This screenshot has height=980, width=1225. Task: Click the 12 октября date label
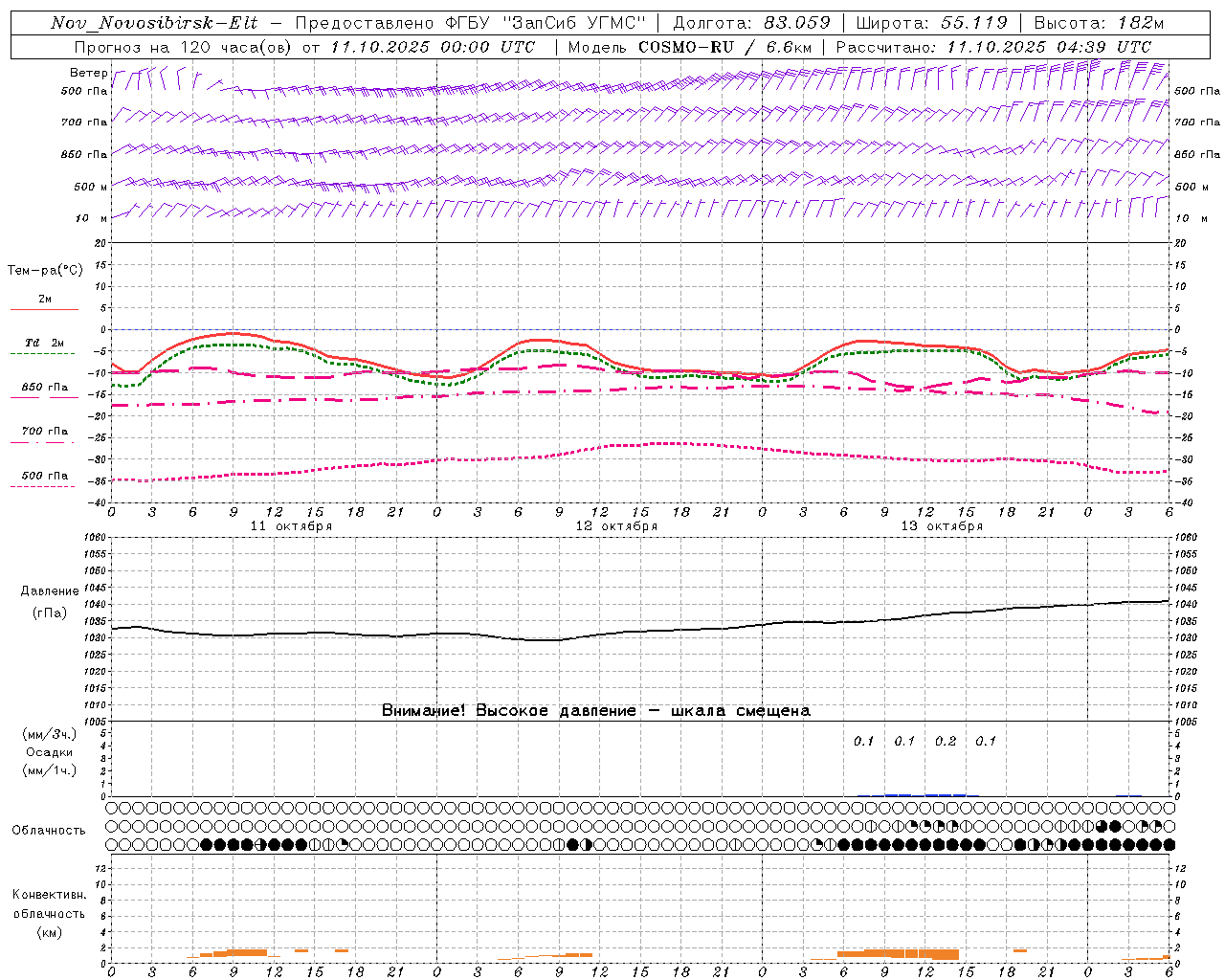click(x=616, y=526)
